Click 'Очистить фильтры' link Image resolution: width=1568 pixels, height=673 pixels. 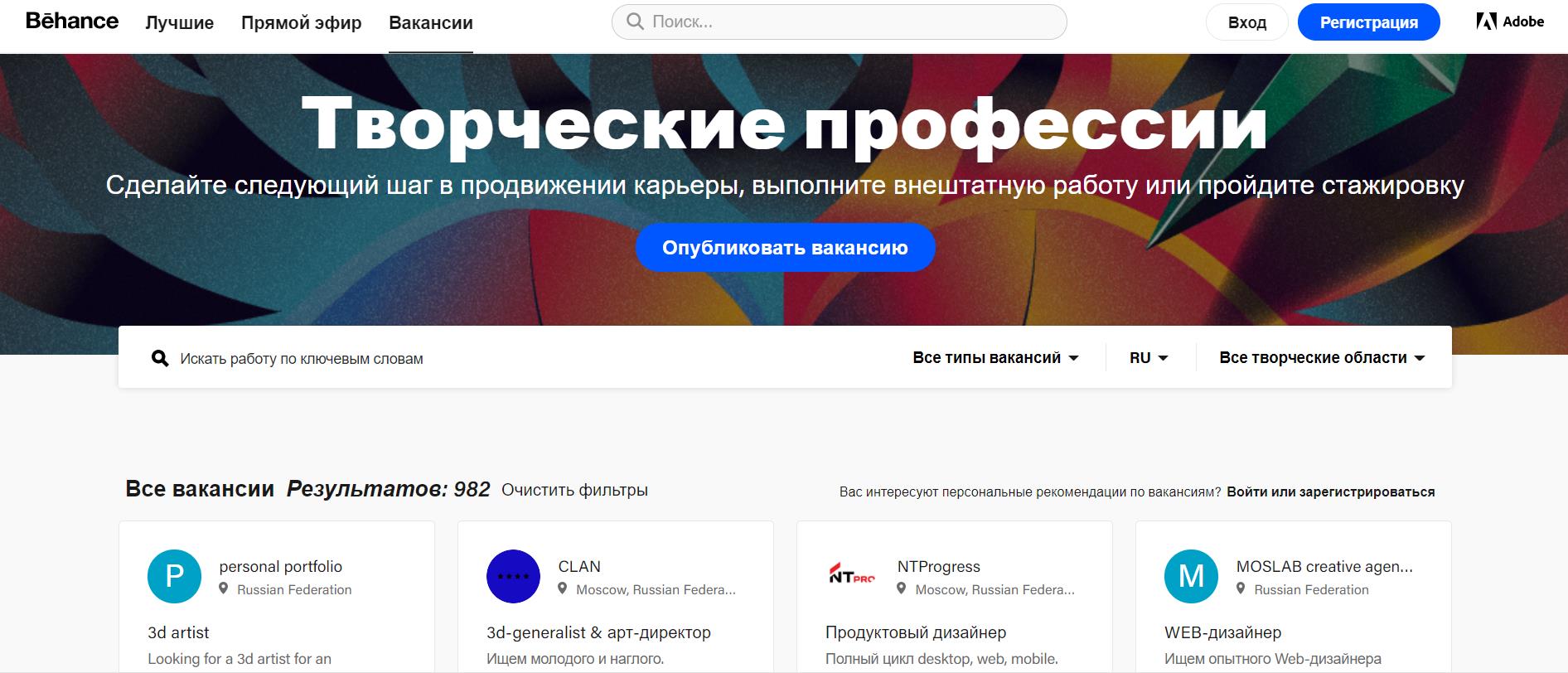(x=574, y=490)
